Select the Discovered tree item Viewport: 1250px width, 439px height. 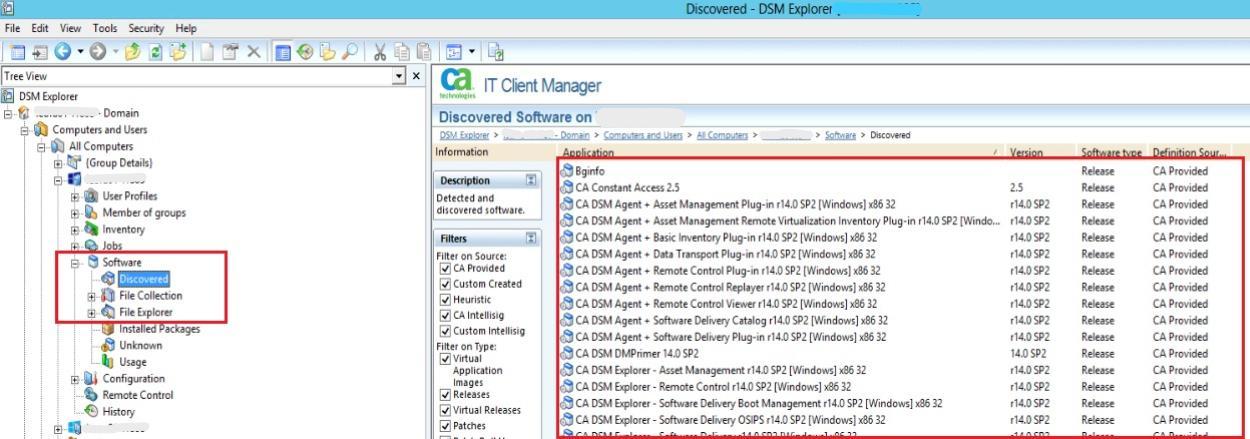[144, 279]
